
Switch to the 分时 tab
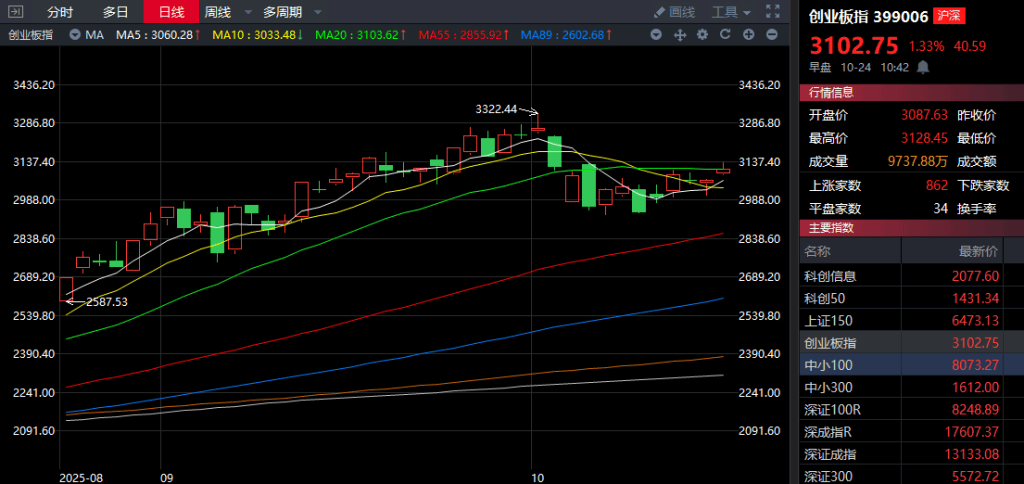[x=60, y=12]
